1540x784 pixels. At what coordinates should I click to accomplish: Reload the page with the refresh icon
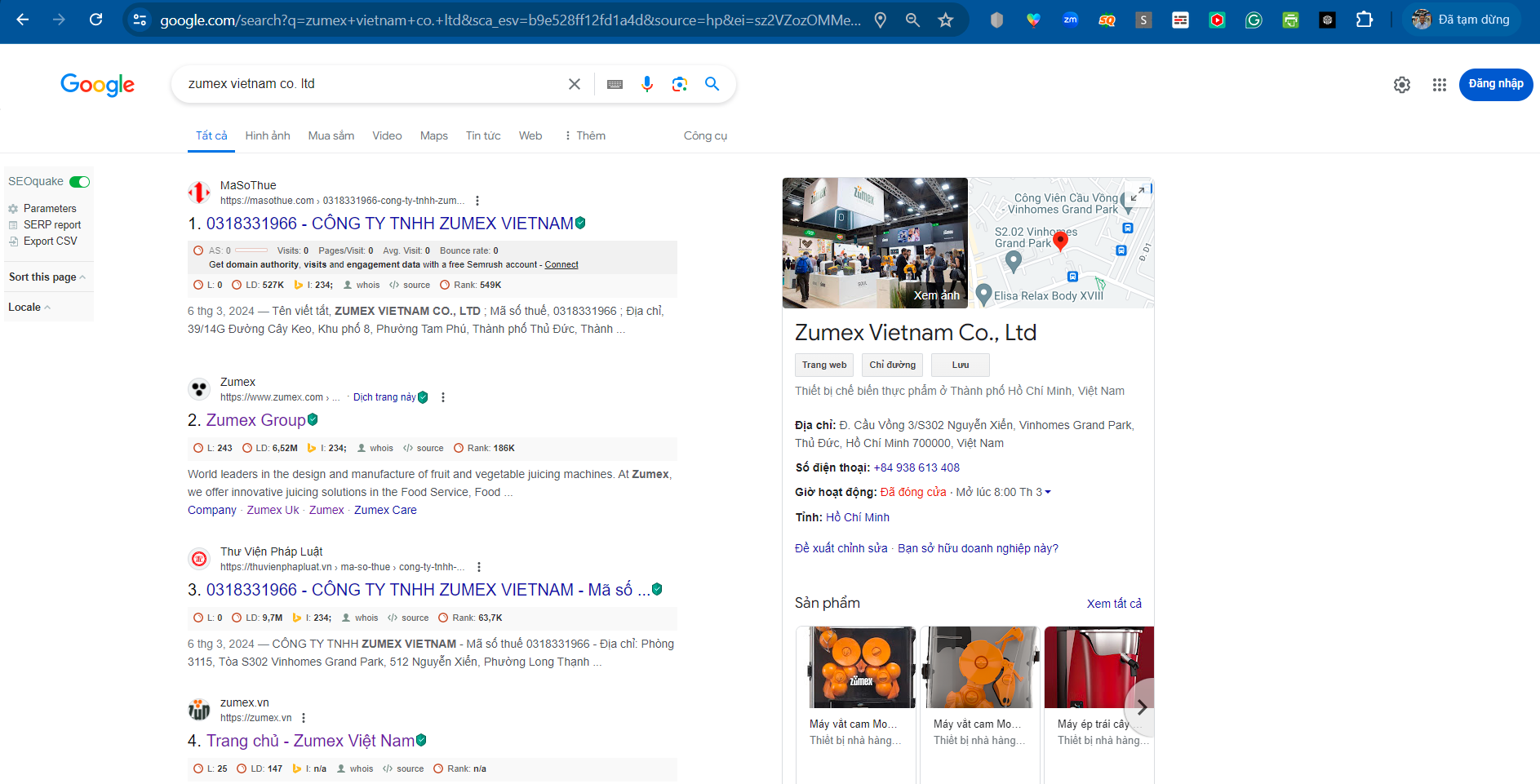tap(96, 20)
